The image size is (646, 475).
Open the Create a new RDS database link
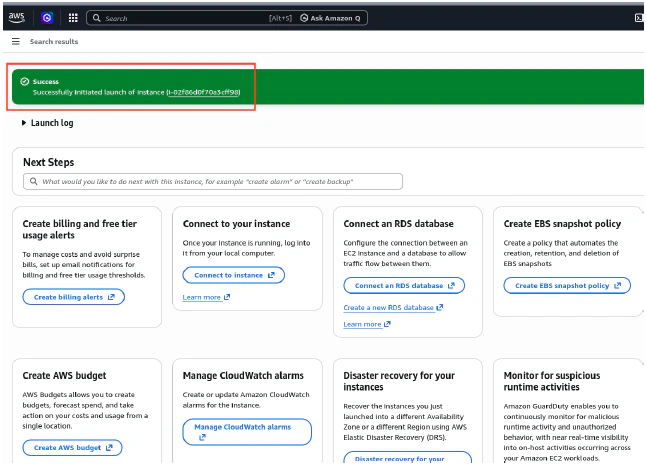tap(393, 307)
